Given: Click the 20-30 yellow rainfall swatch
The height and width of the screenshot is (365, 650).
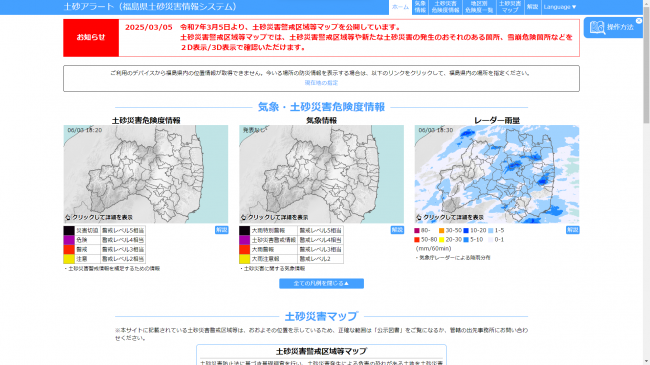Looking at the screenshot, I should click(441, 240).
